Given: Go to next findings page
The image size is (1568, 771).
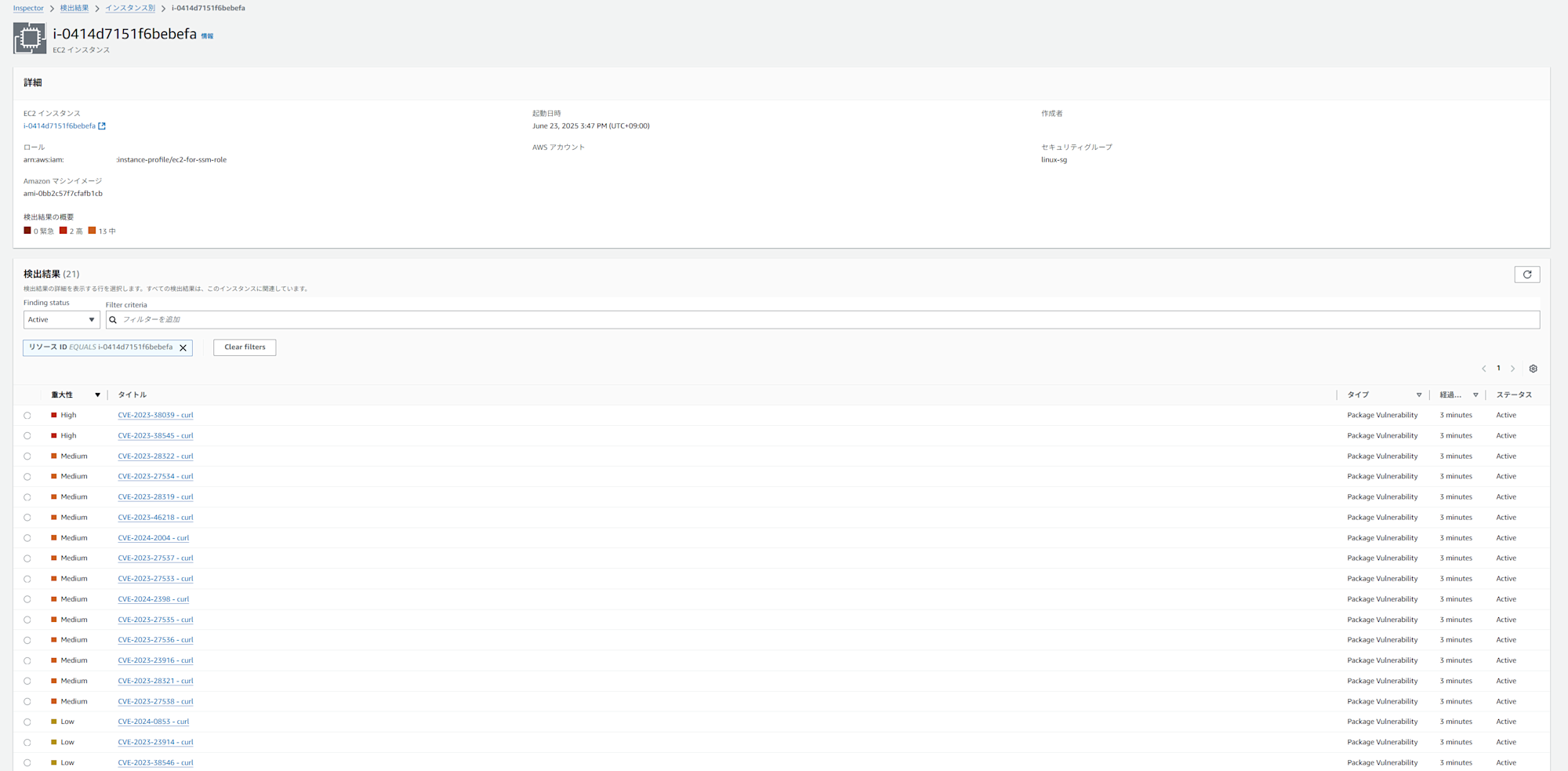Looking at the screenshot, I should 1513,369.
